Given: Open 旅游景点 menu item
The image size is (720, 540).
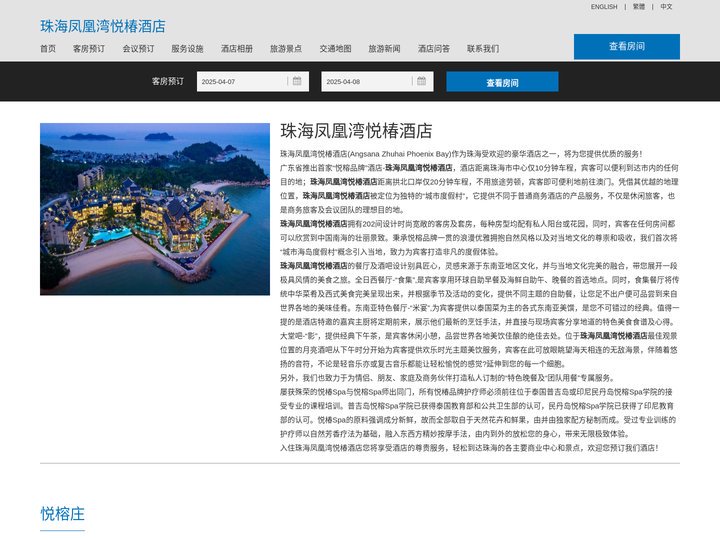Looking at the screenshot, I should [x=286, y=49].
